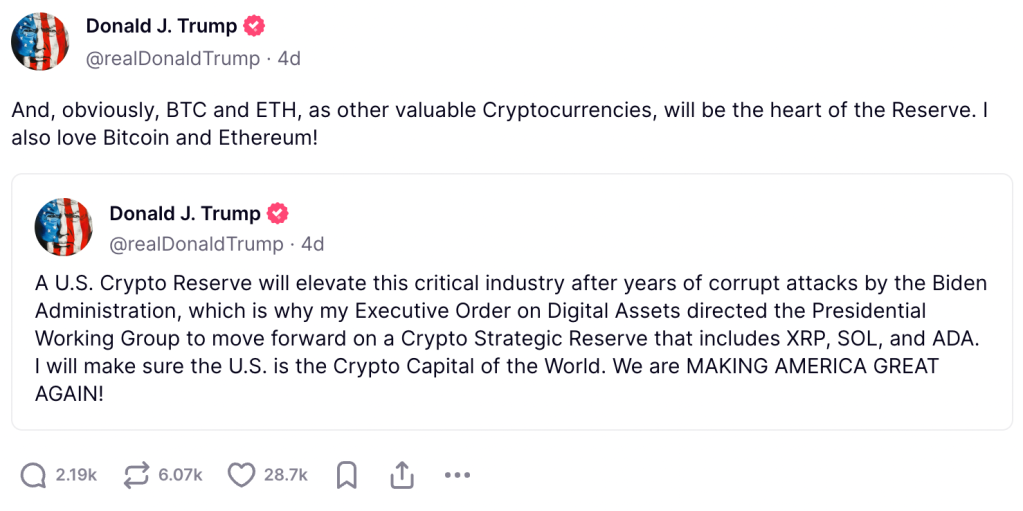Click the 28.7k likes count
Screen dimensions: 1023x511
(286, 475)
